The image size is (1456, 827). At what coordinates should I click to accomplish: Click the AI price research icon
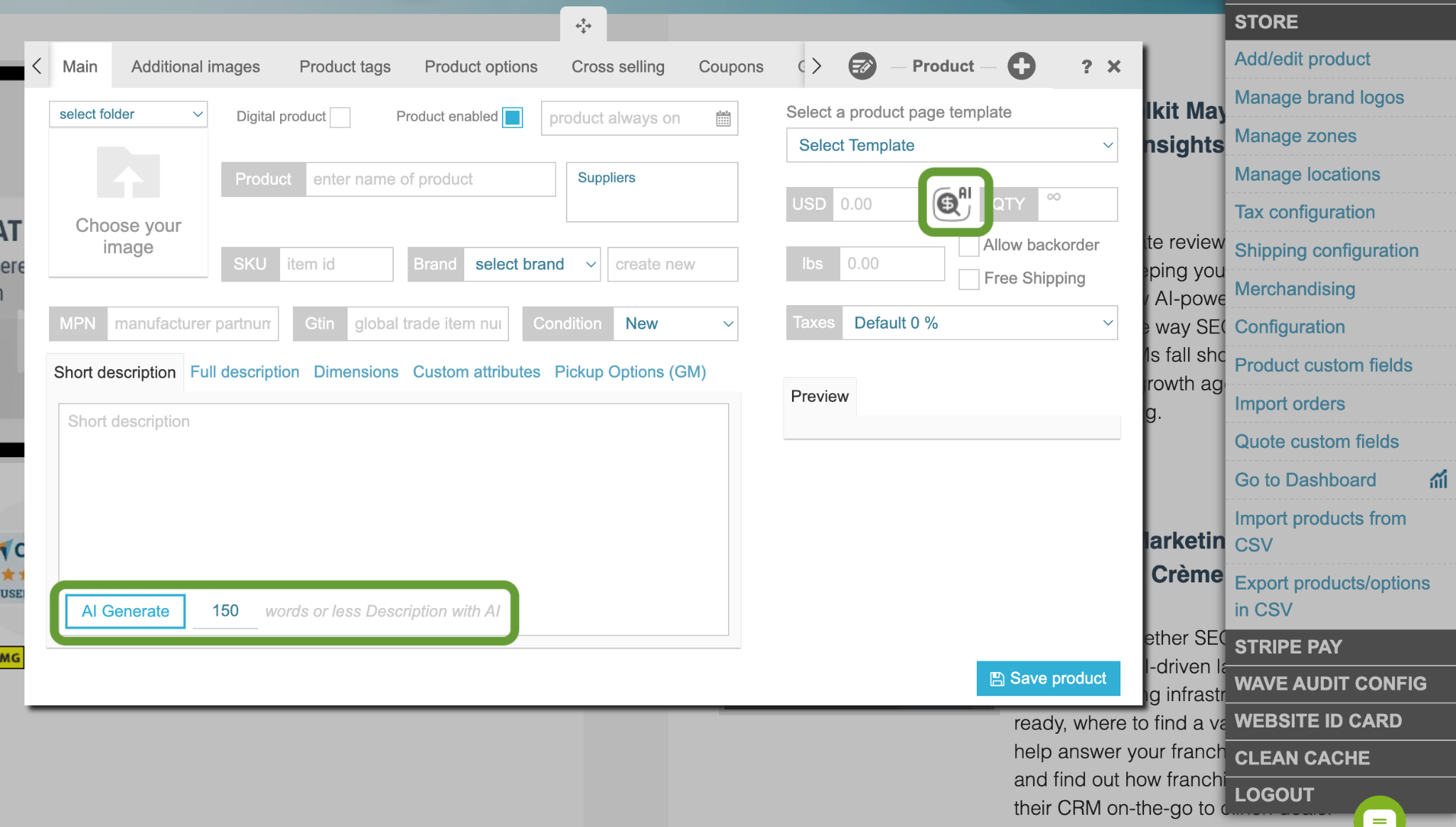pos(953,203)
